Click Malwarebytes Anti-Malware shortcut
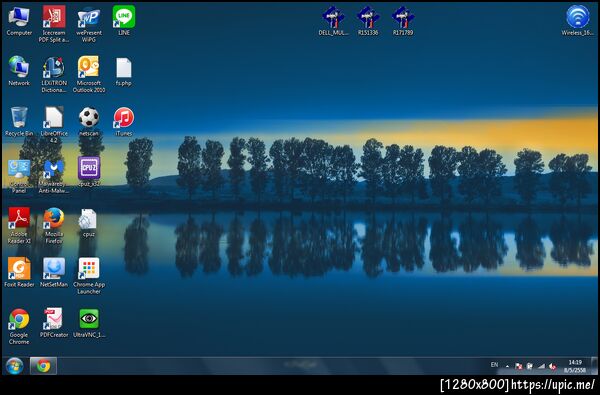 pos(54,176)
